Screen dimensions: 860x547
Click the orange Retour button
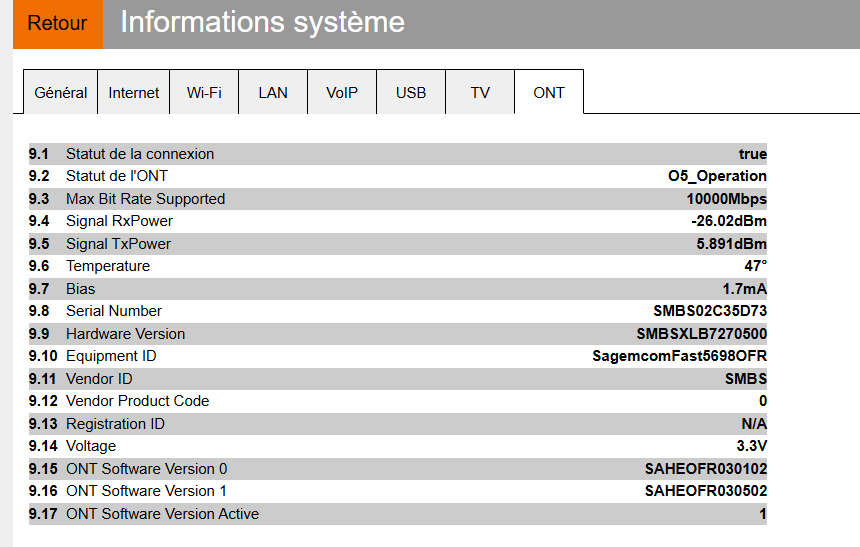click(58, 24)
